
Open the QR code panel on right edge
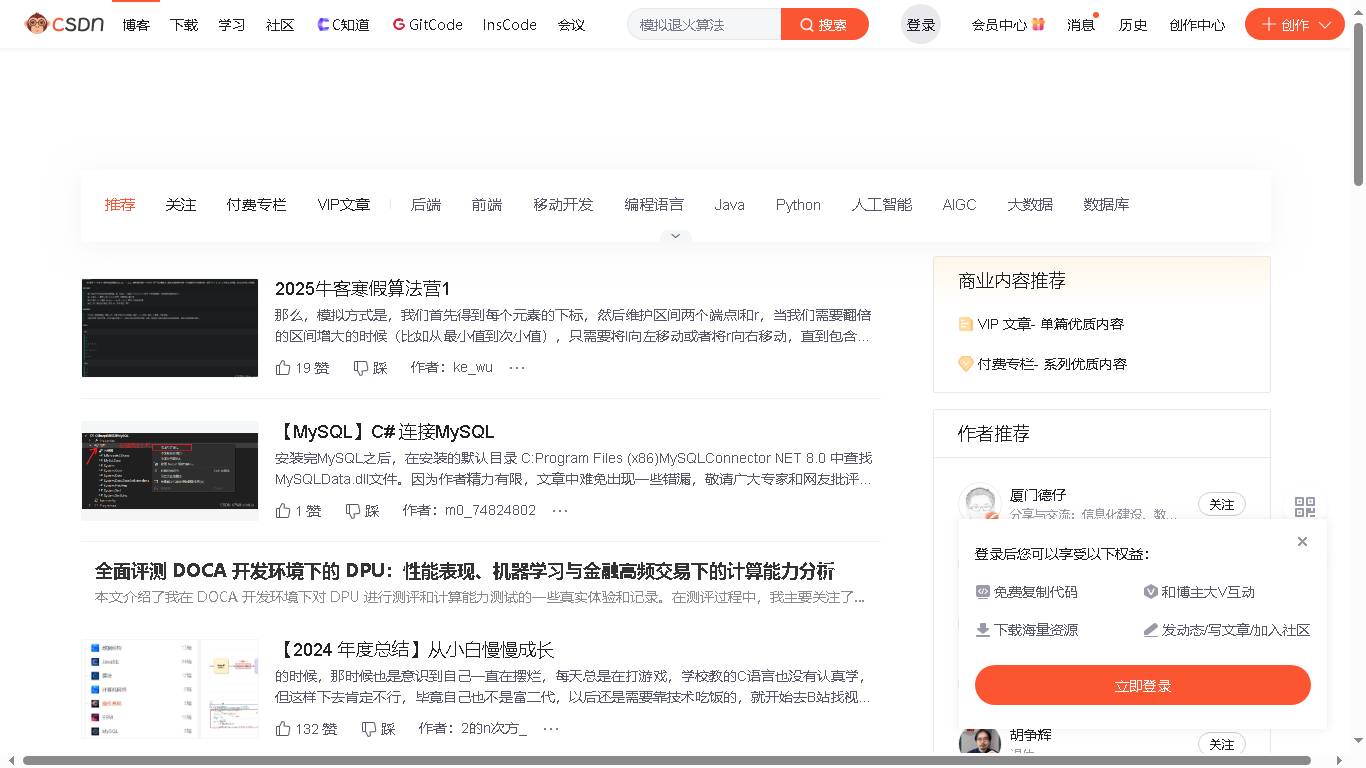(x=1304, y=507)
